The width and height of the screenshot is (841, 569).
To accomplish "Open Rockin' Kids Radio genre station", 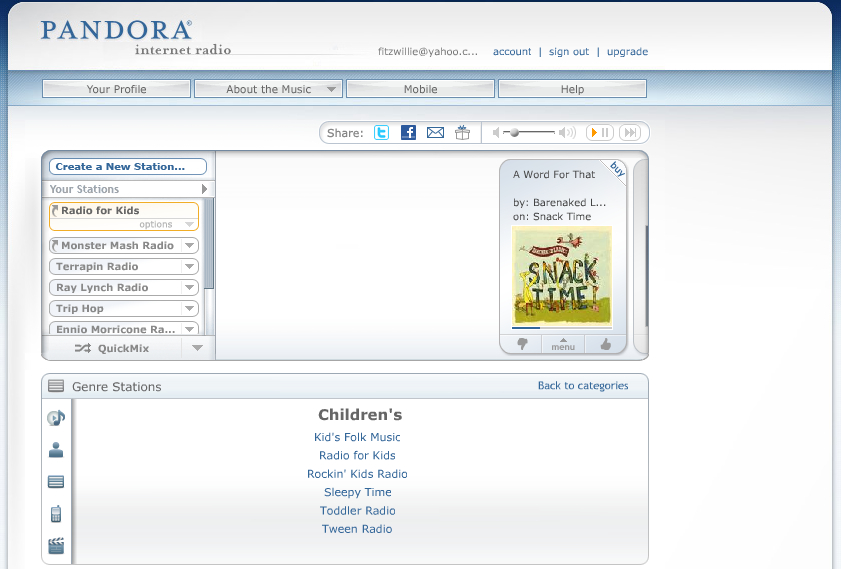I will (357, 474).
